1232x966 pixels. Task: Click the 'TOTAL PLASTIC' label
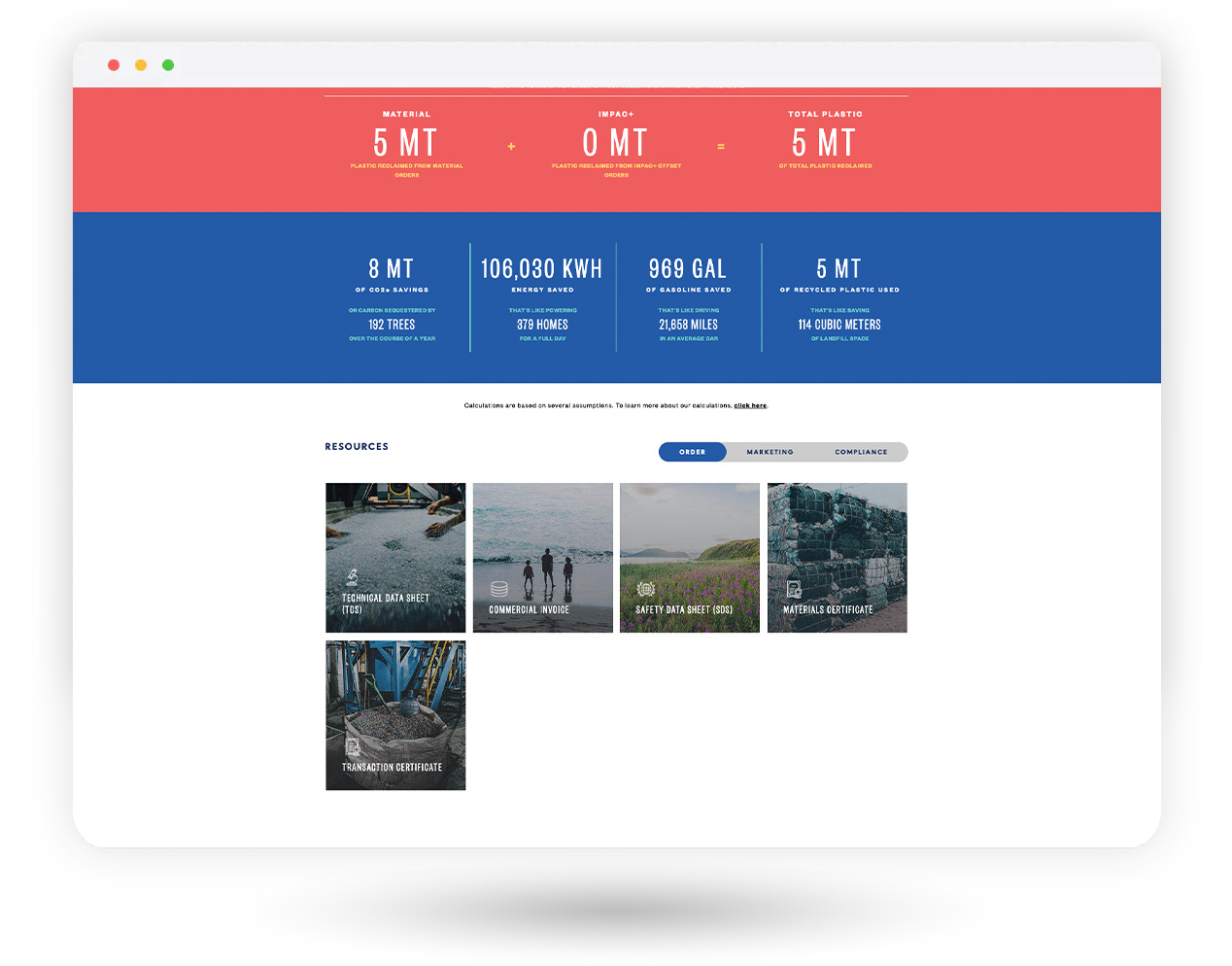coord(825,114)
